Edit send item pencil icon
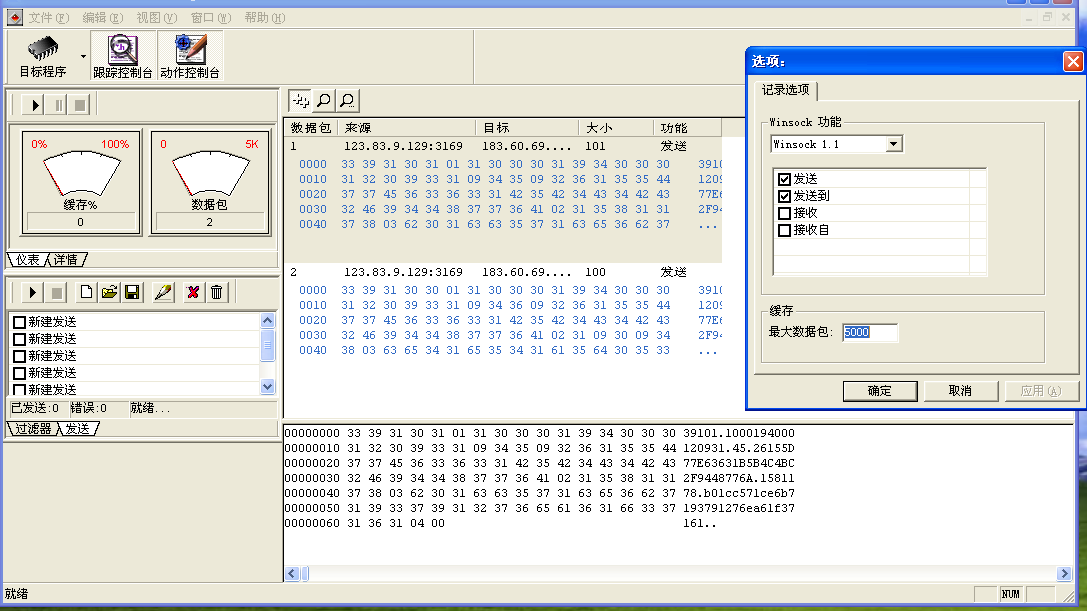The width and height of the screenshot is (1087, 611). 163,292
